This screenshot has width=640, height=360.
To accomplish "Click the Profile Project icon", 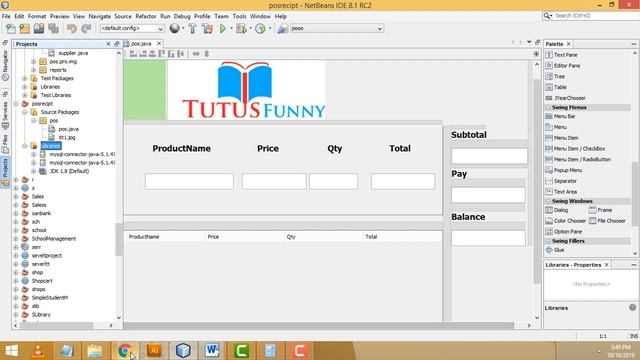I will click(x=260, y=29).
